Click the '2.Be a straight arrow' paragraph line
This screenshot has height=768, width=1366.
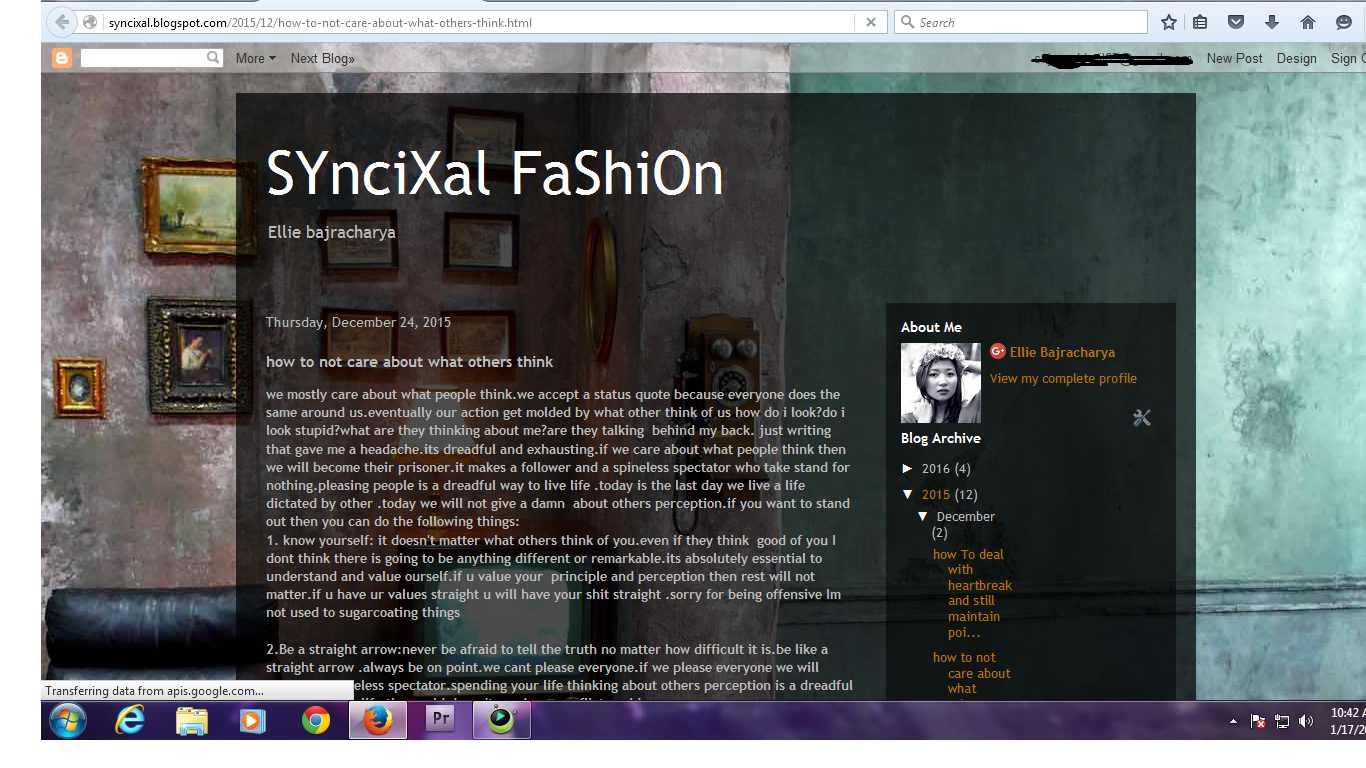547,649
